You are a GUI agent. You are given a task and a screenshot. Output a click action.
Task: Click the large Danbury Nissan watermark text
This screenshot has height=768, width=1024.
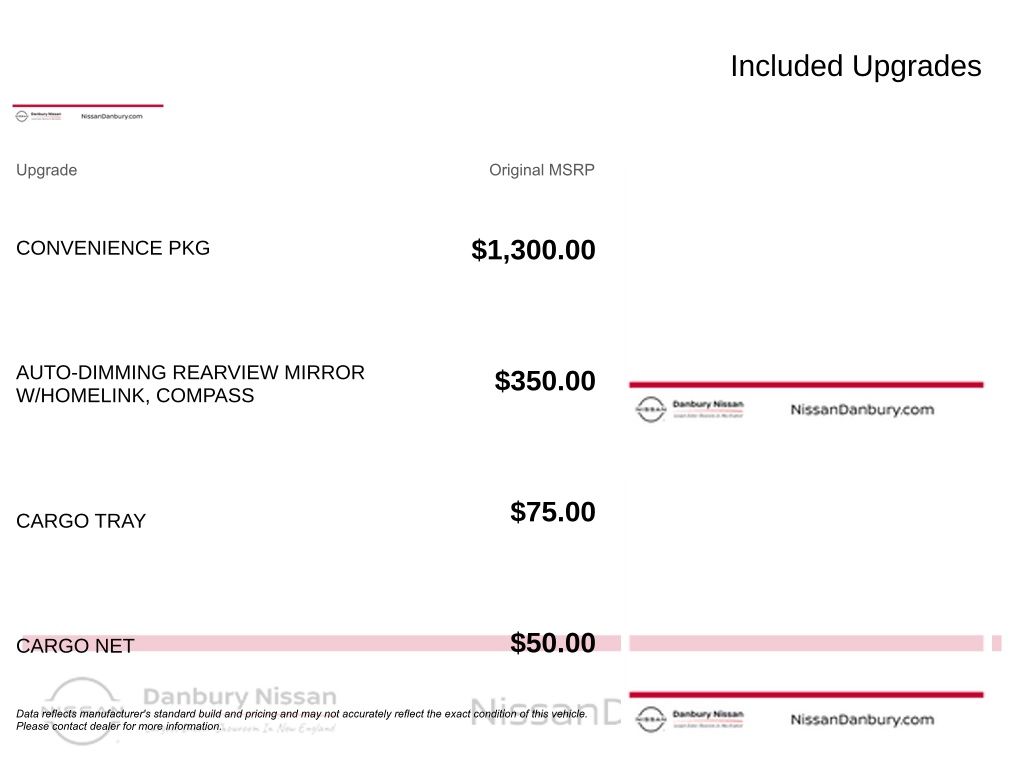coord(240,696)
